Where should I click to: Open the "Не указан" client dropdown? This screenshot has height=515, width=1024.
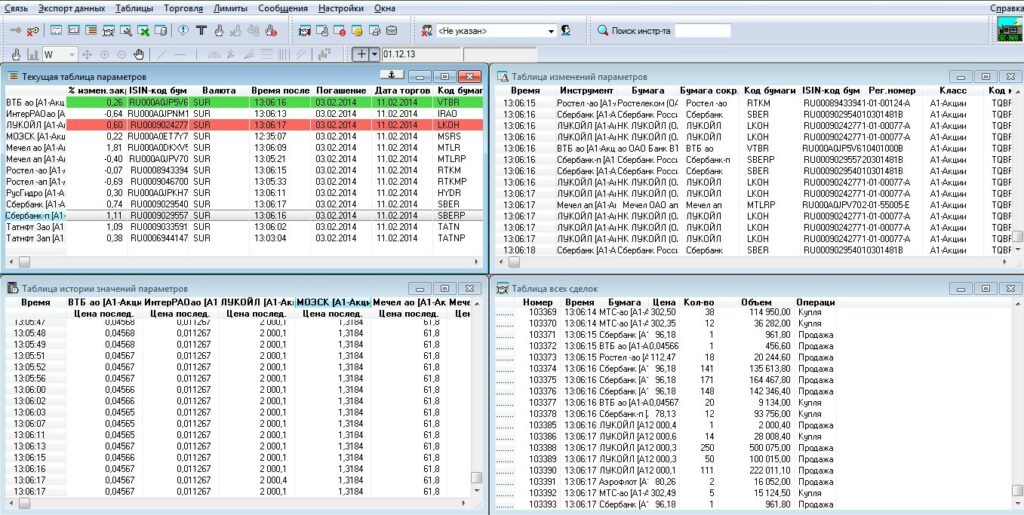tap(549, 31)
